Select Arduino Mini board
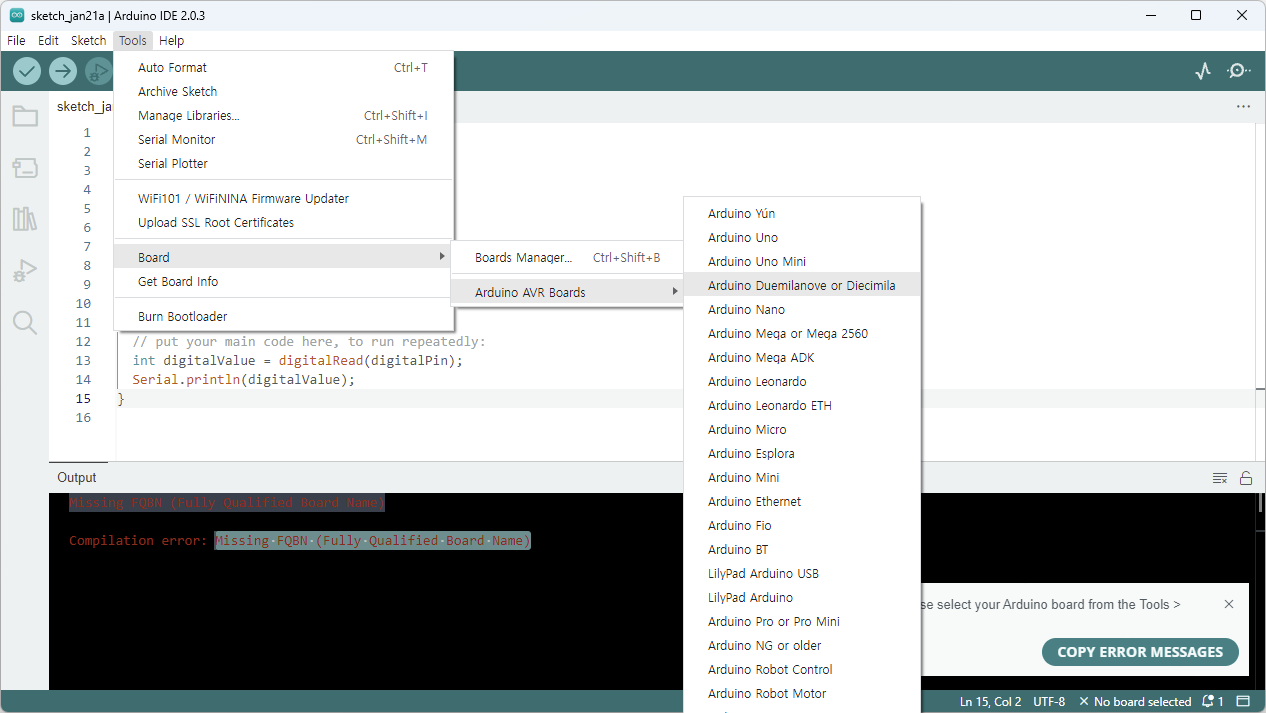1266x713 pixels. coord(802,478)
